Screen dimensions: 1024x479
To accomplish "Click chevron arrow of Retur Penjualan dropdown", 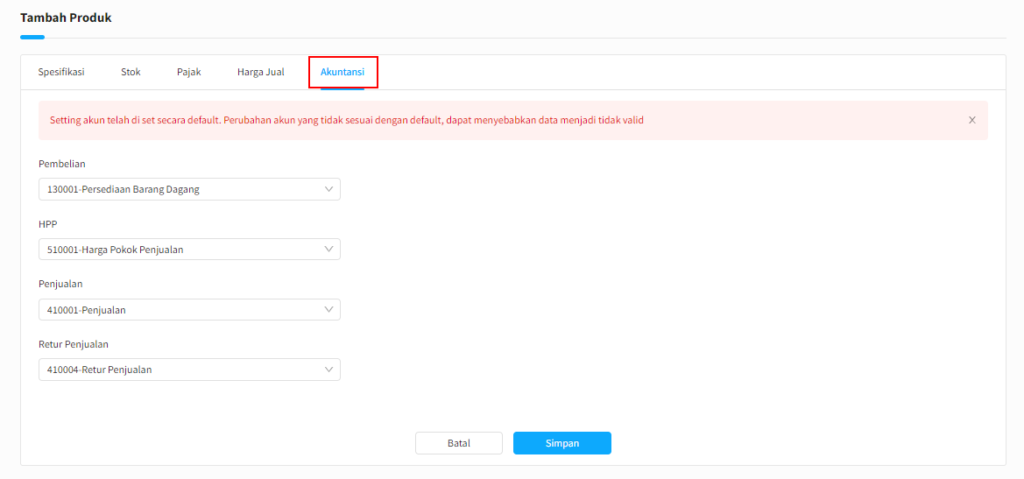I will [x=329, y=370].
